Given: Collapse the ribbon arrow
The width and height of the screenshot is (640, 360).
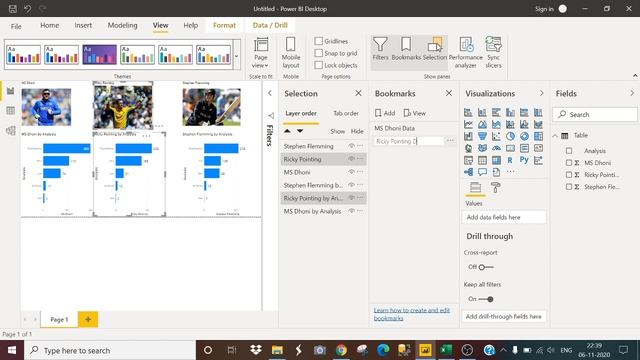Looking at the screenshot, I should pos(635,76).
